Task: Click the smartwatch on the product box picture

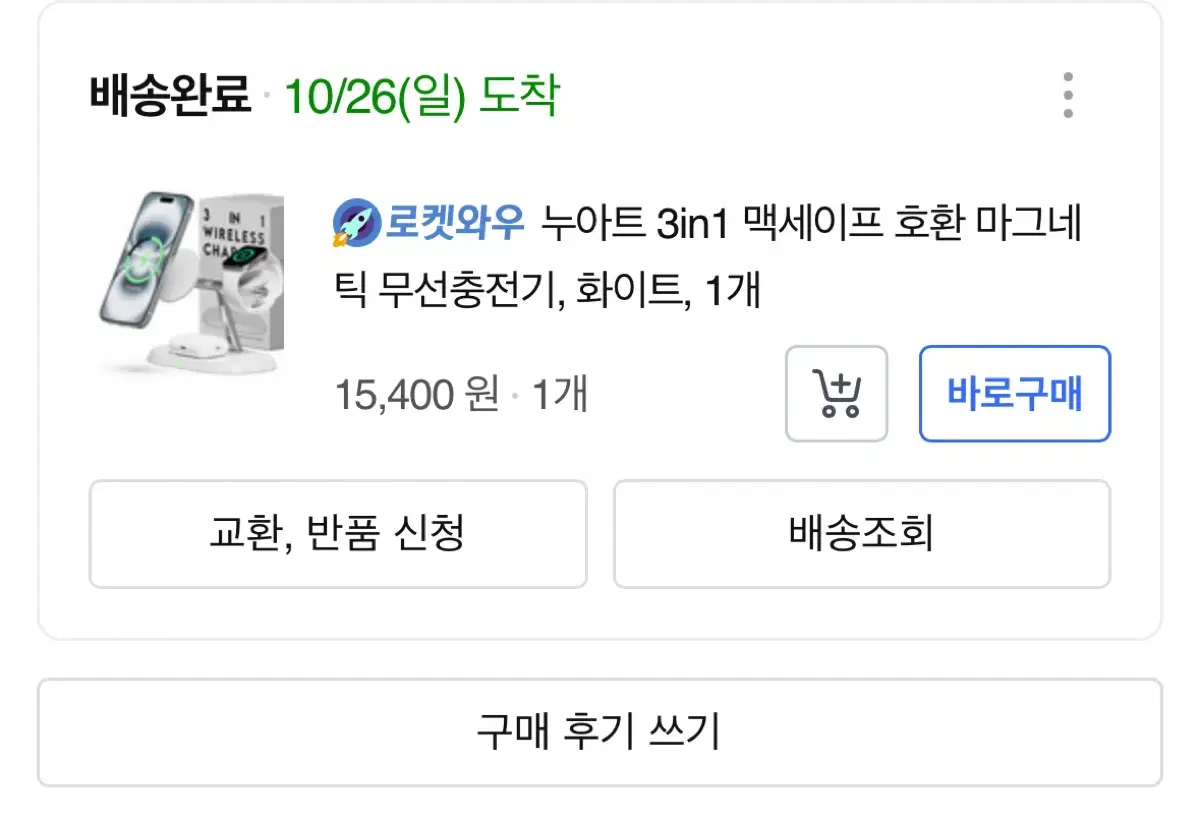Action: tap(243, 260)
